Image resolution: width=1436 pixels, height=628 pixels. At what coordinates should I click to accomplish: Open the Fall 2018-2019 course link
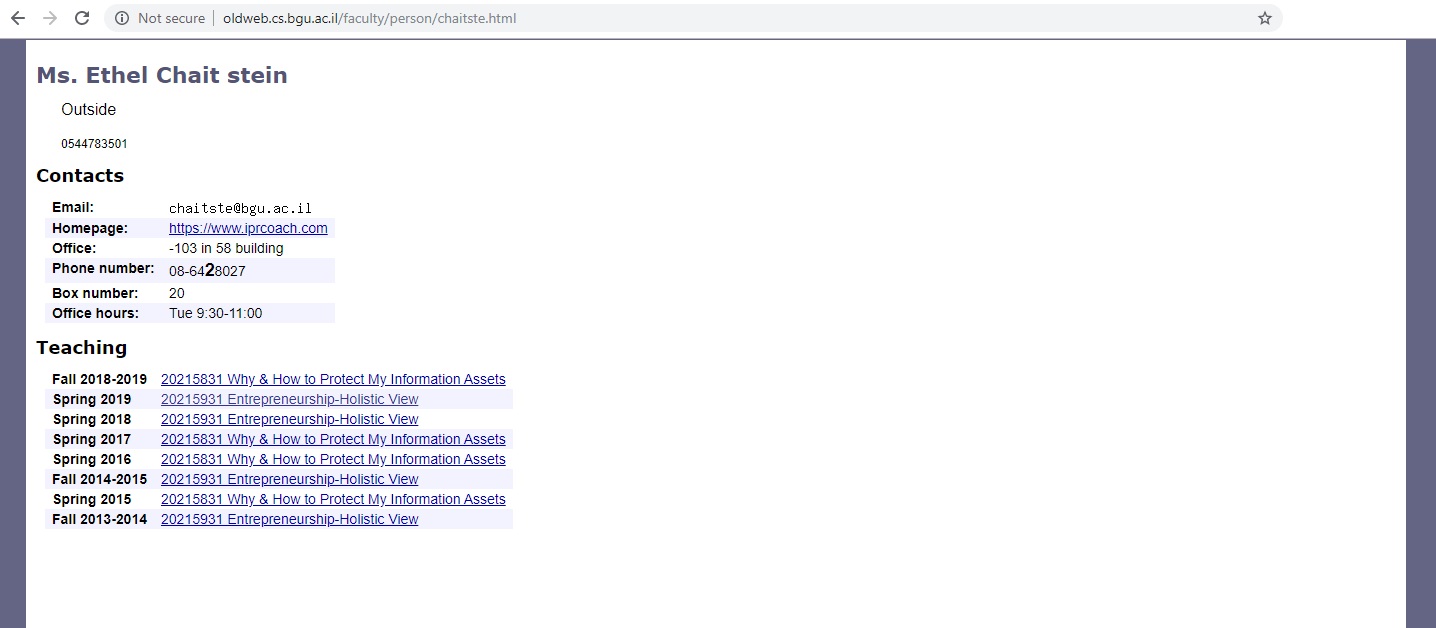tap(333, 379)
